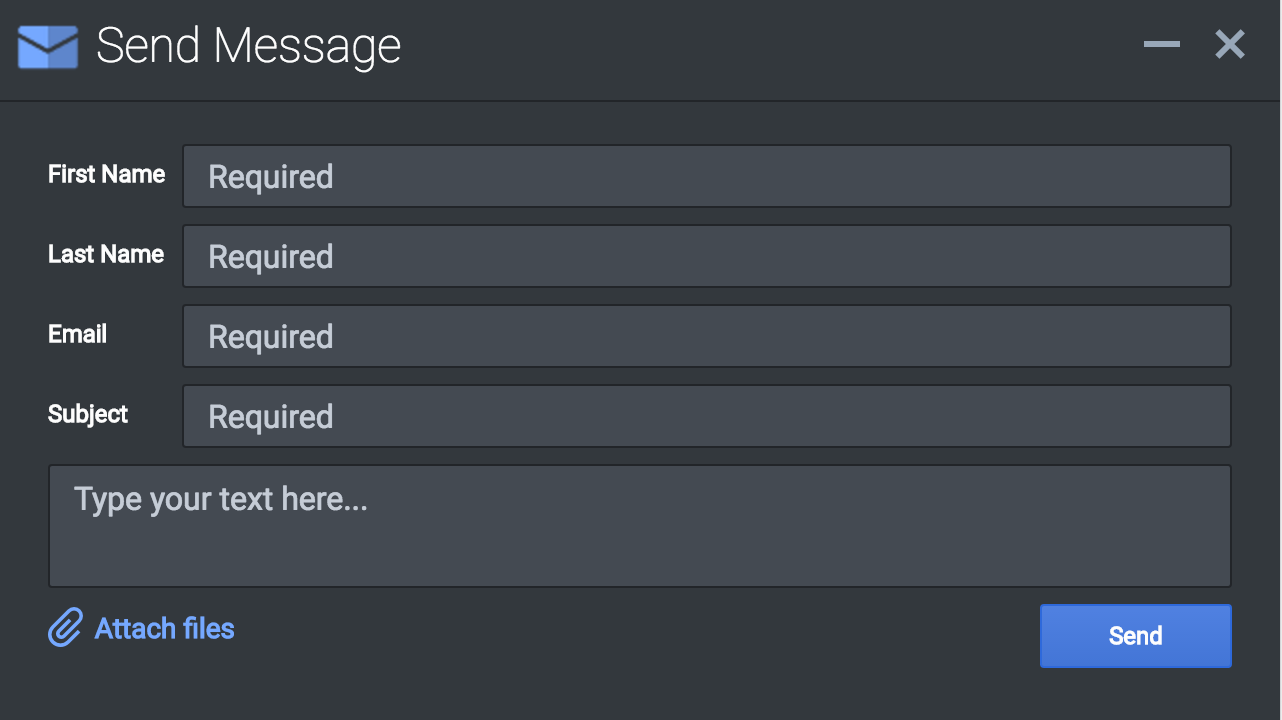This screenshot has width=1282, height=720.
Task: Click the 'Type your text here...' placeholder
Action: 221,498
